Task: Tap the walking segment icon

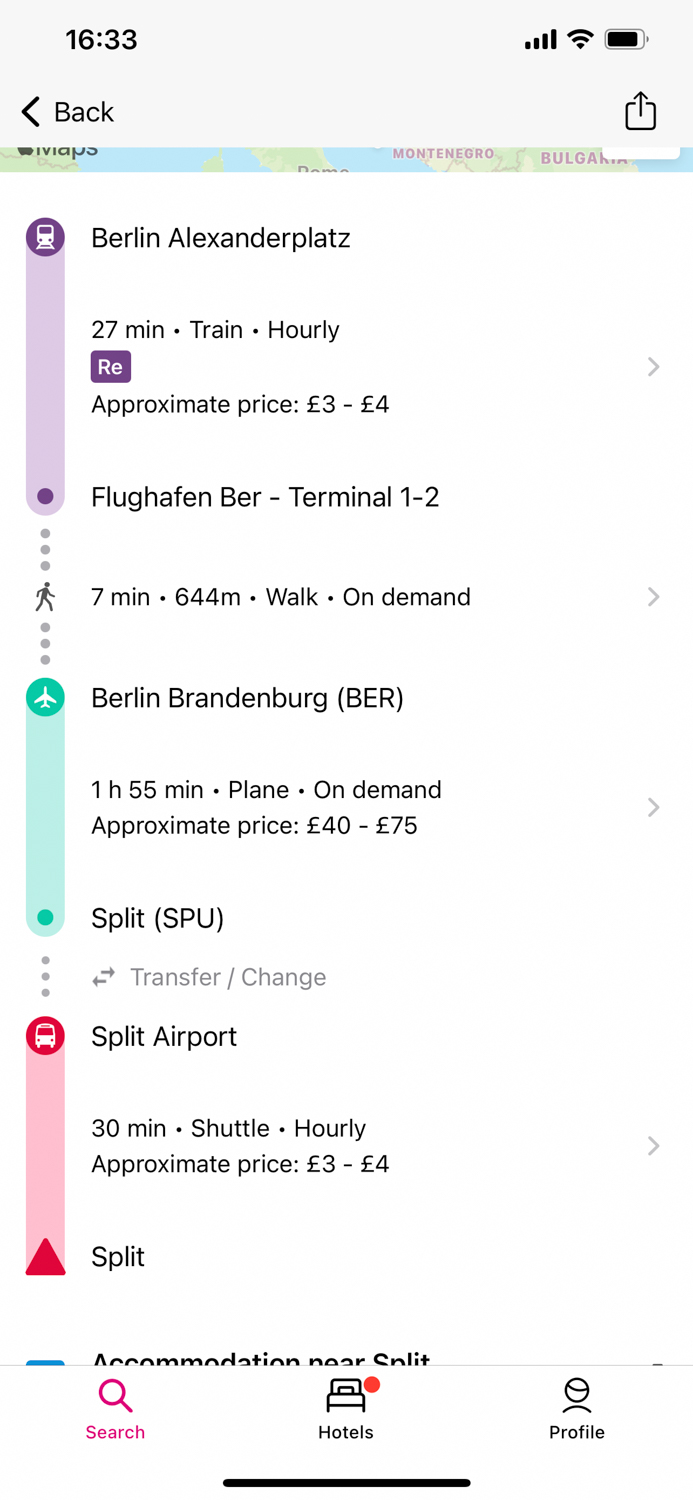Action: [44, 597]
